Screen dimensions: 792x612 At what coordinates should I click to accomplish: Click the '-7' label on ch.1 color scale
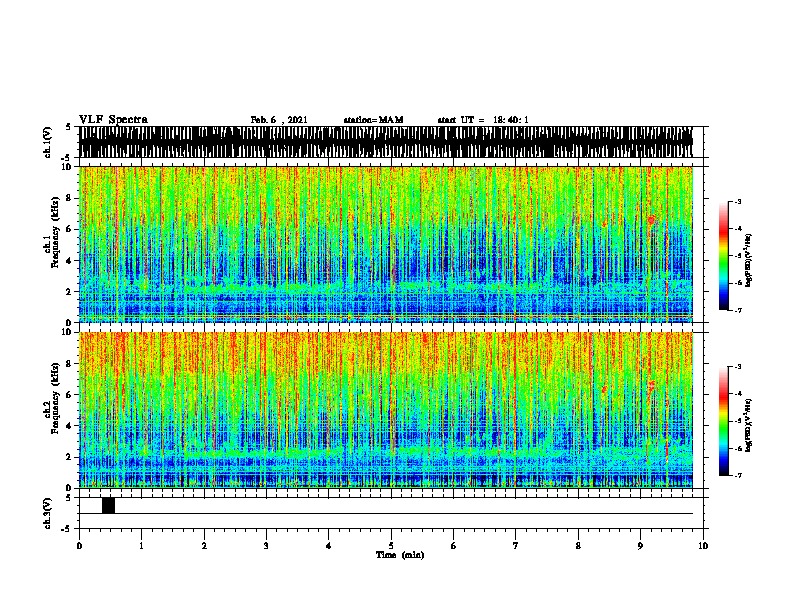click(x=737, y=310)
